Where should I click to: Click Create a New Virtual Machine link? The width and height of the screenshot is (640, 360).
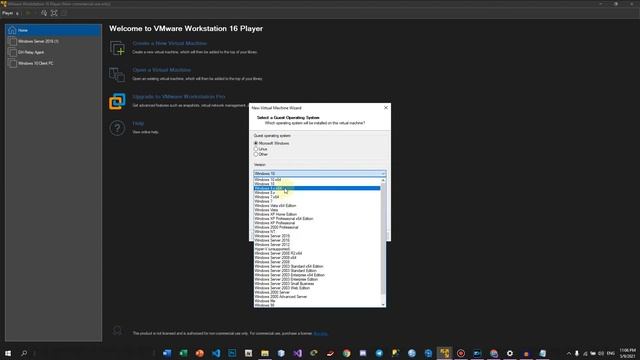[169, 43]
